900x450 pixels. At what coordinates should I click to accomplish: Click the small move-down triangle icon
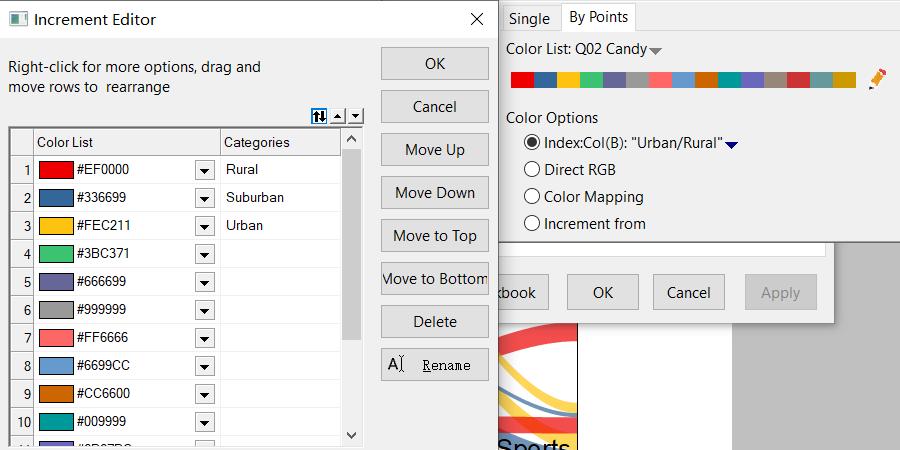coord(355,116)
